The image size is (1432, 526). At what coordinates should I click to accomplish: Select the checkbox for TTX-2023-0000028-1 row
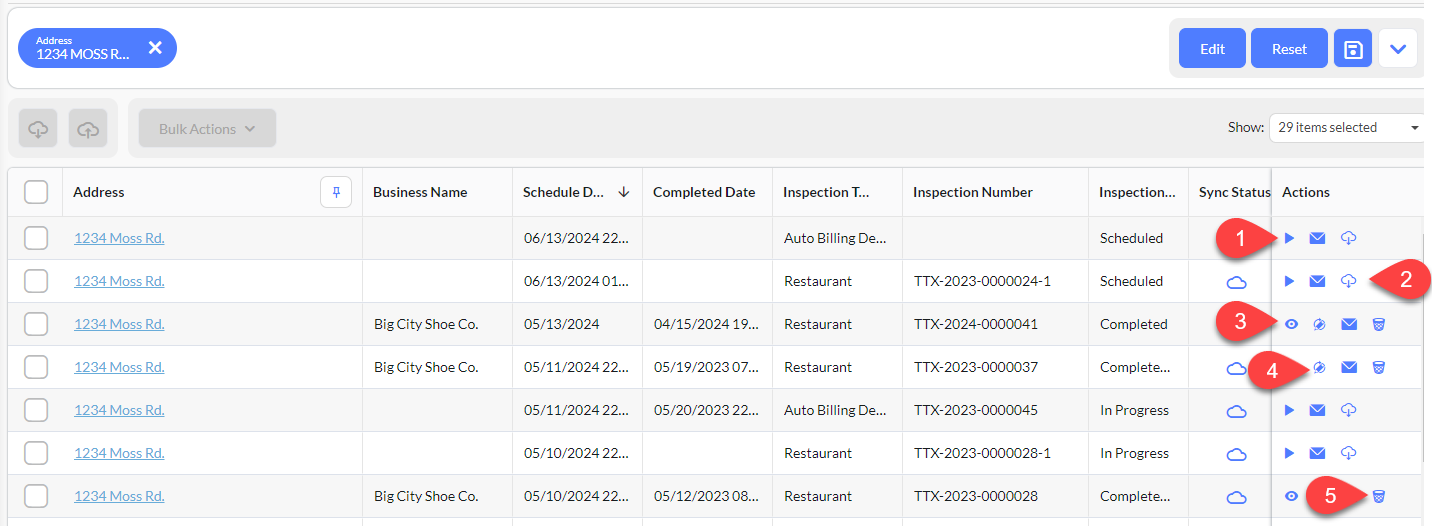(x=36, y=453)
